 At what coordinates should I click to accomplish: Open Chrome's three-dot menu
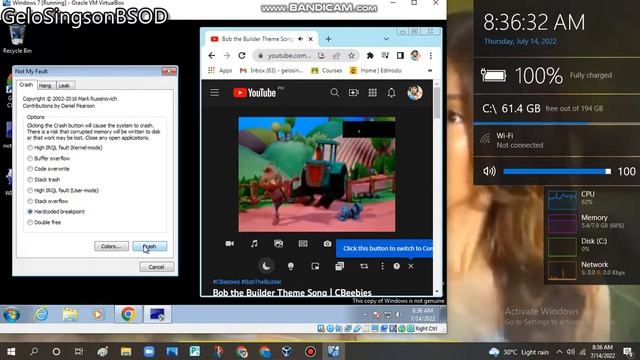click(431, 56)
